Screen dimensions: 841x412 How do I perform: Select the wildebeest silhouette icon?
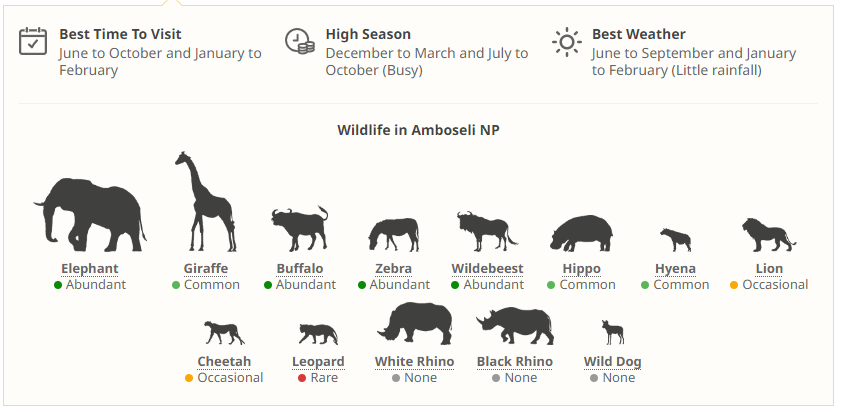click(486, 231)
